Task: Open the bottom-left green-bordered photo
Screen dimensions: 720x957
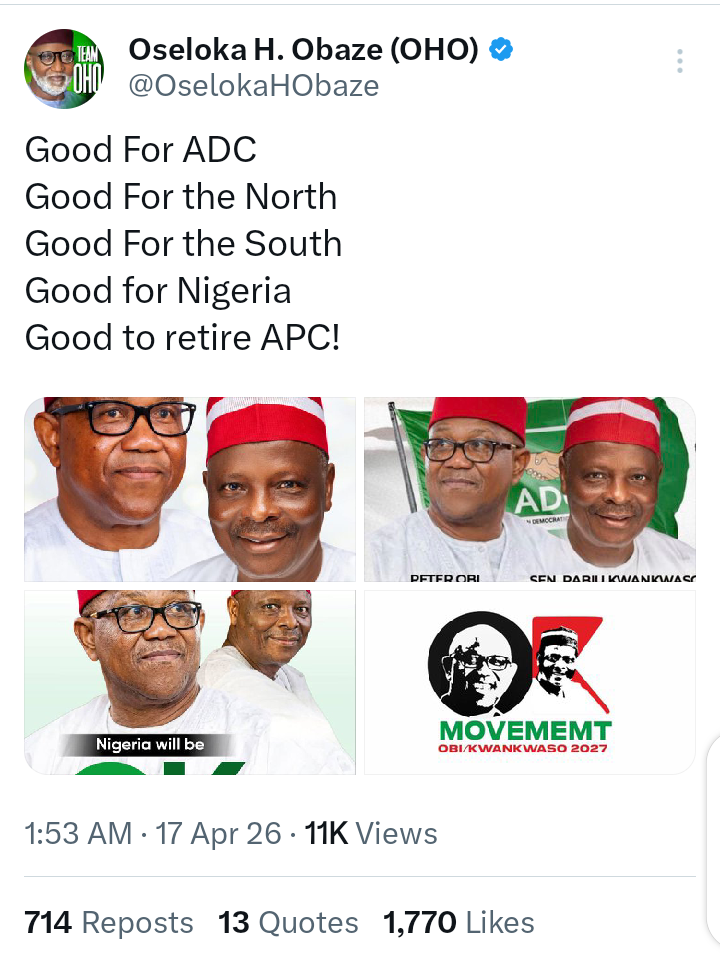Action: [x=190, y=682]
